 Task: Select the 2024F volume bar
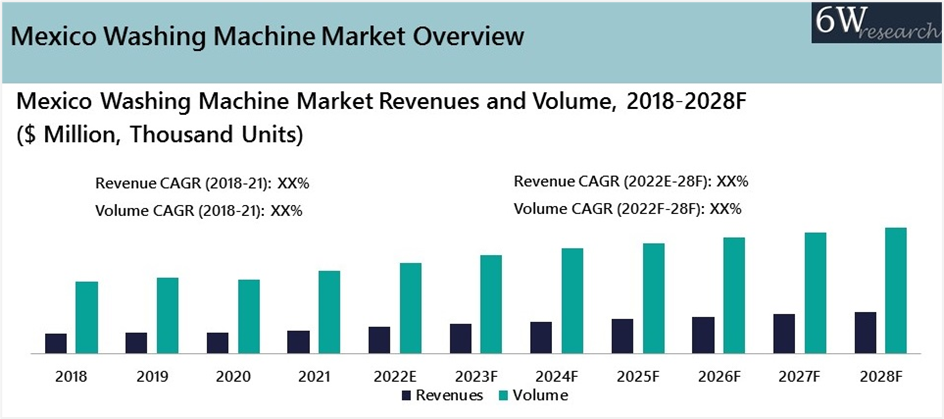tap(572, 300)
